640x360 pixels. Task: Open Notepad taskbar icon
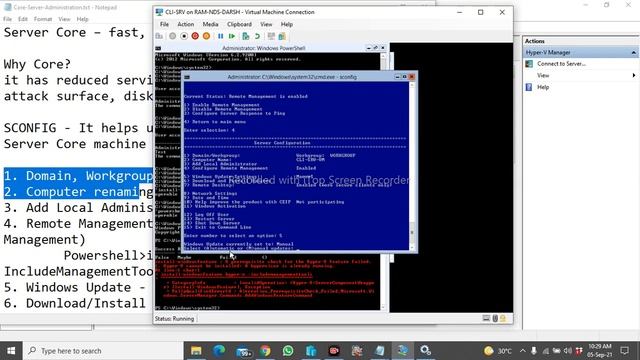point(380,351)
